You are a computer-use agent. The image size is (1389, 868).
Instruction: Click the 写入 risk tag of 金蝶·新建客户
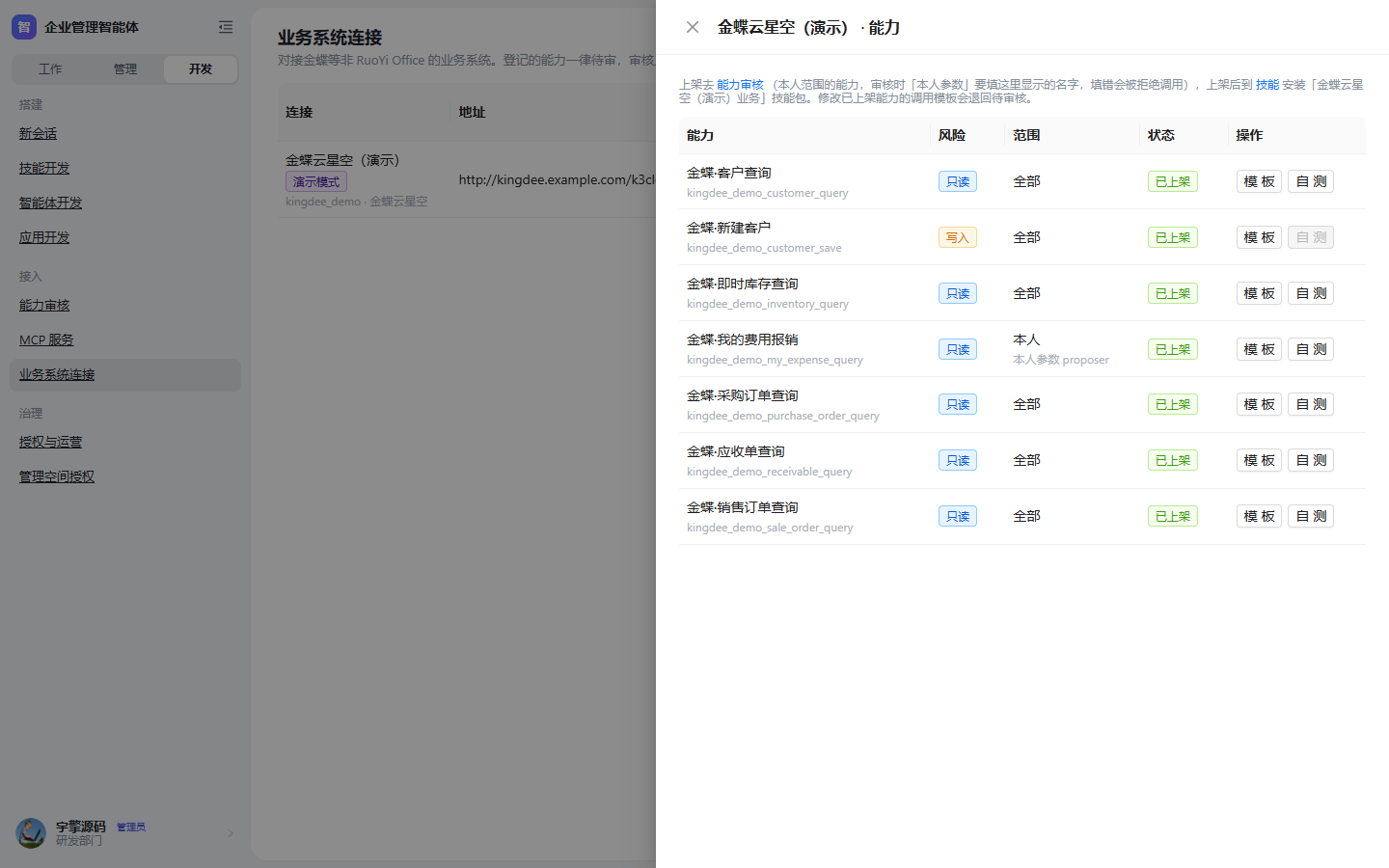click(958, 237)
